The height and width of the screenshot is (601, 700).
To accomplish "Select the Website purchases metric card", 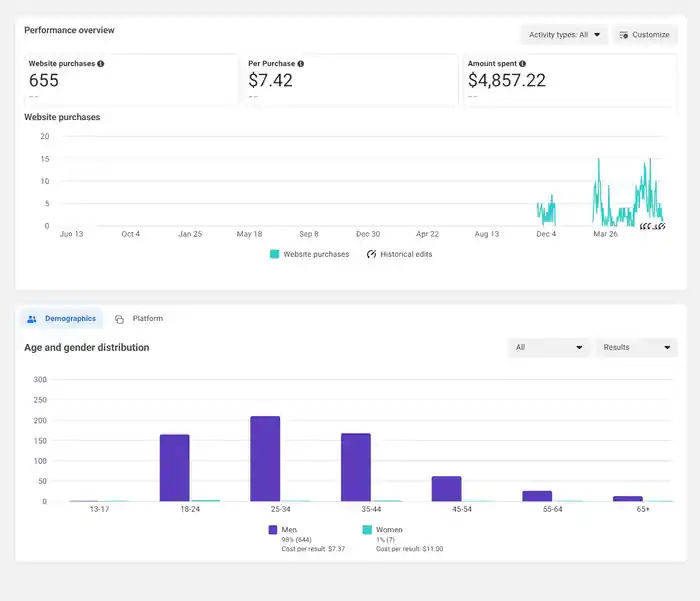I will coord(131,80).
